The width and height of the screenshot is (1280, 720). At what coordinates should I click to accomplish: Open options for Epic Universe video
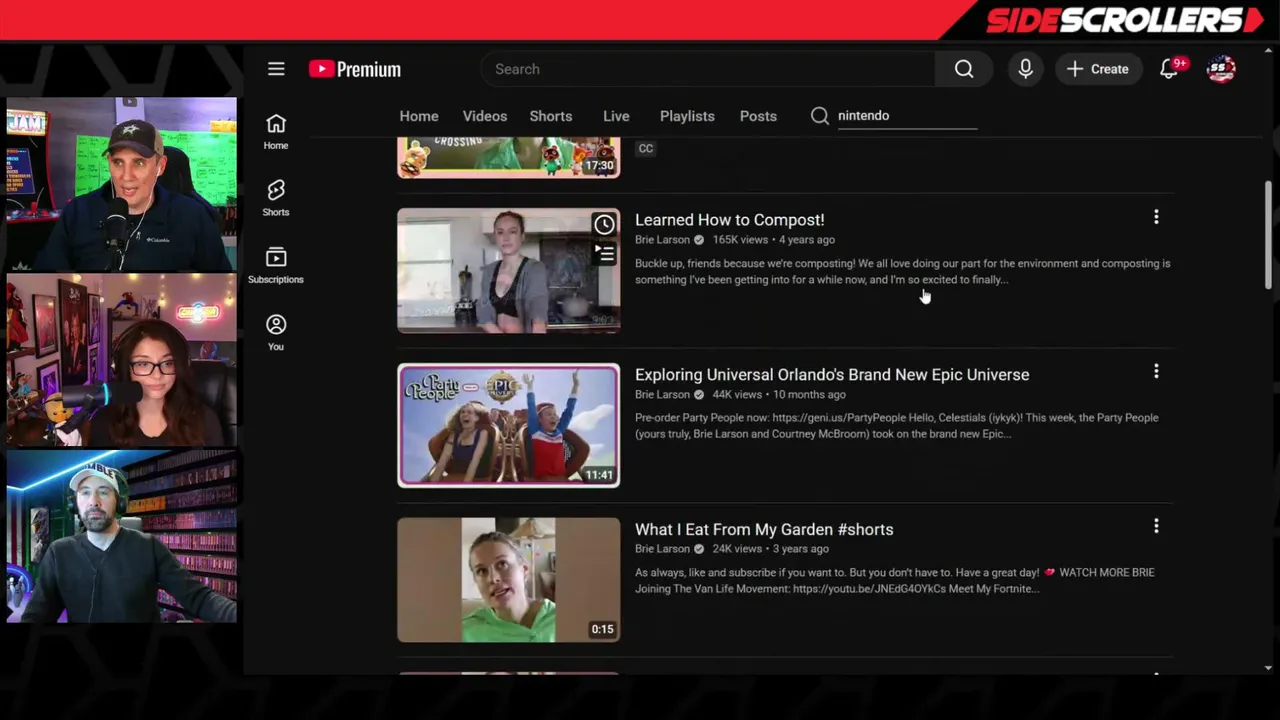coord(1156,371)
